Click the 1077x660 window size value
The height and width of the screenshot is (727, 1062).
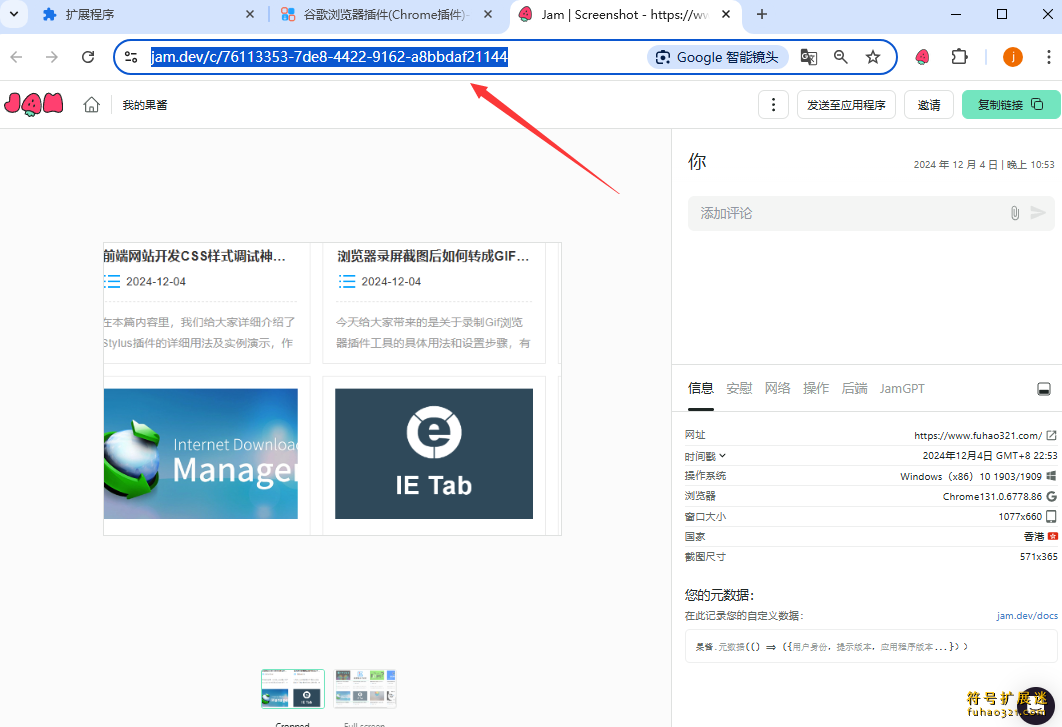1020,517
